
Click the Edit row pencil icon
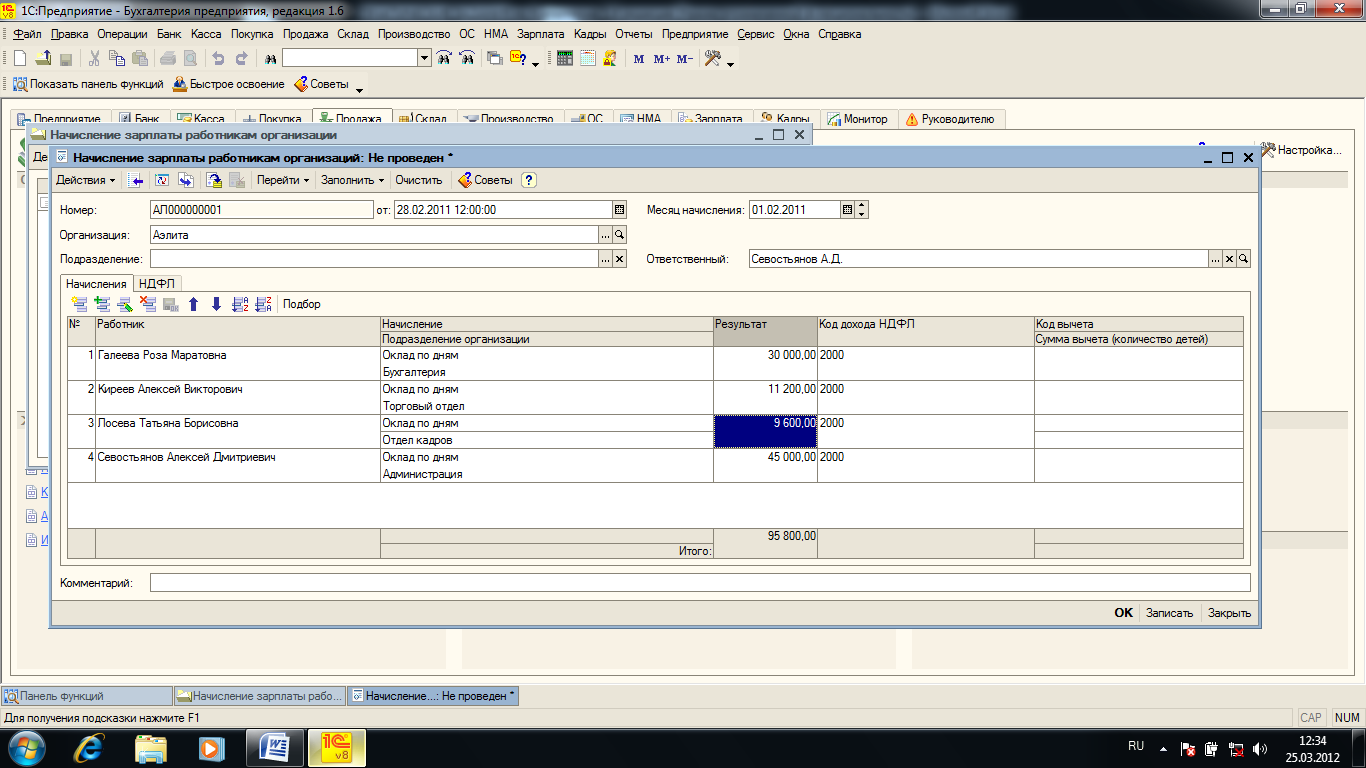125,304
